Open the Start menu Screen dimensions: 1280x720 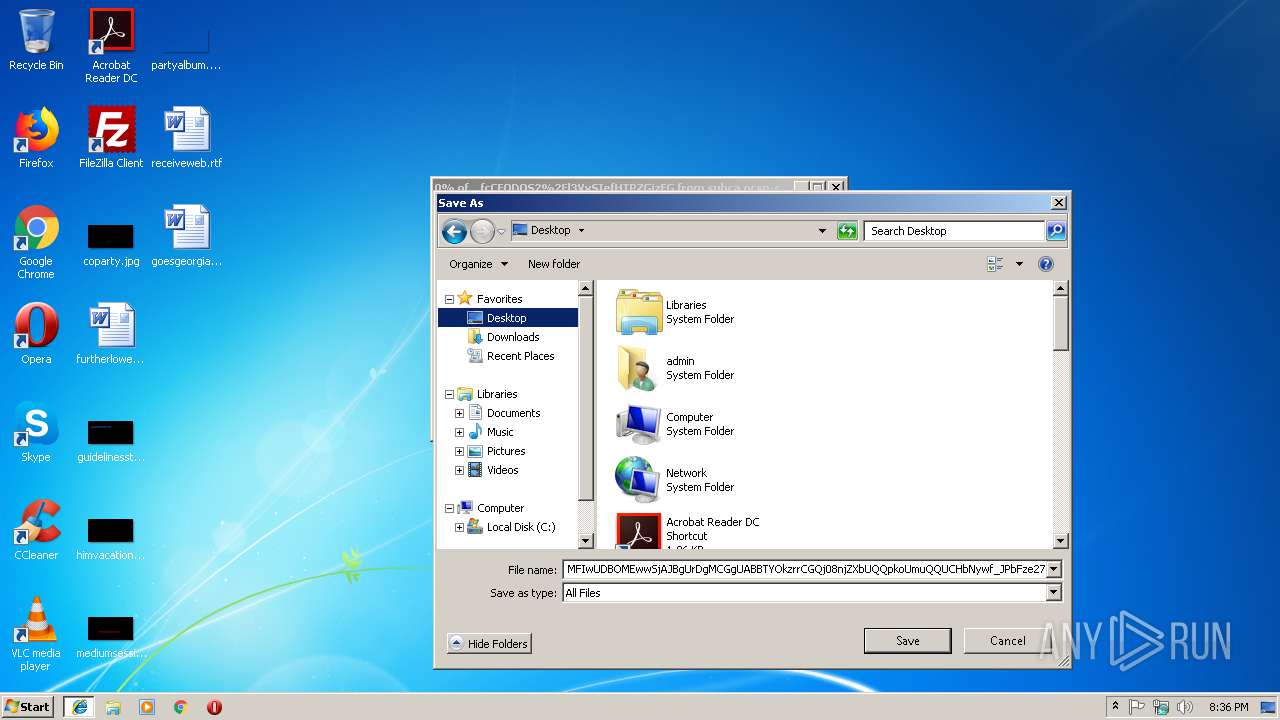(x=28, y=707)
